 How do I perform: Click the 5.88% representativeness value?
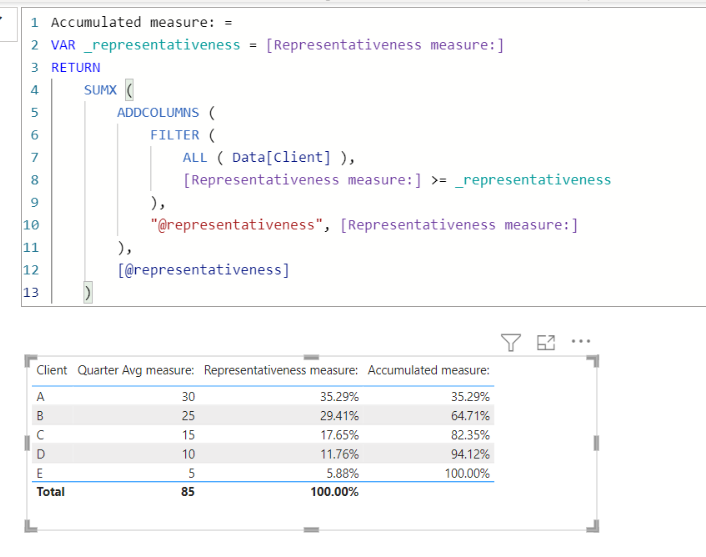(x=343, y=473)
